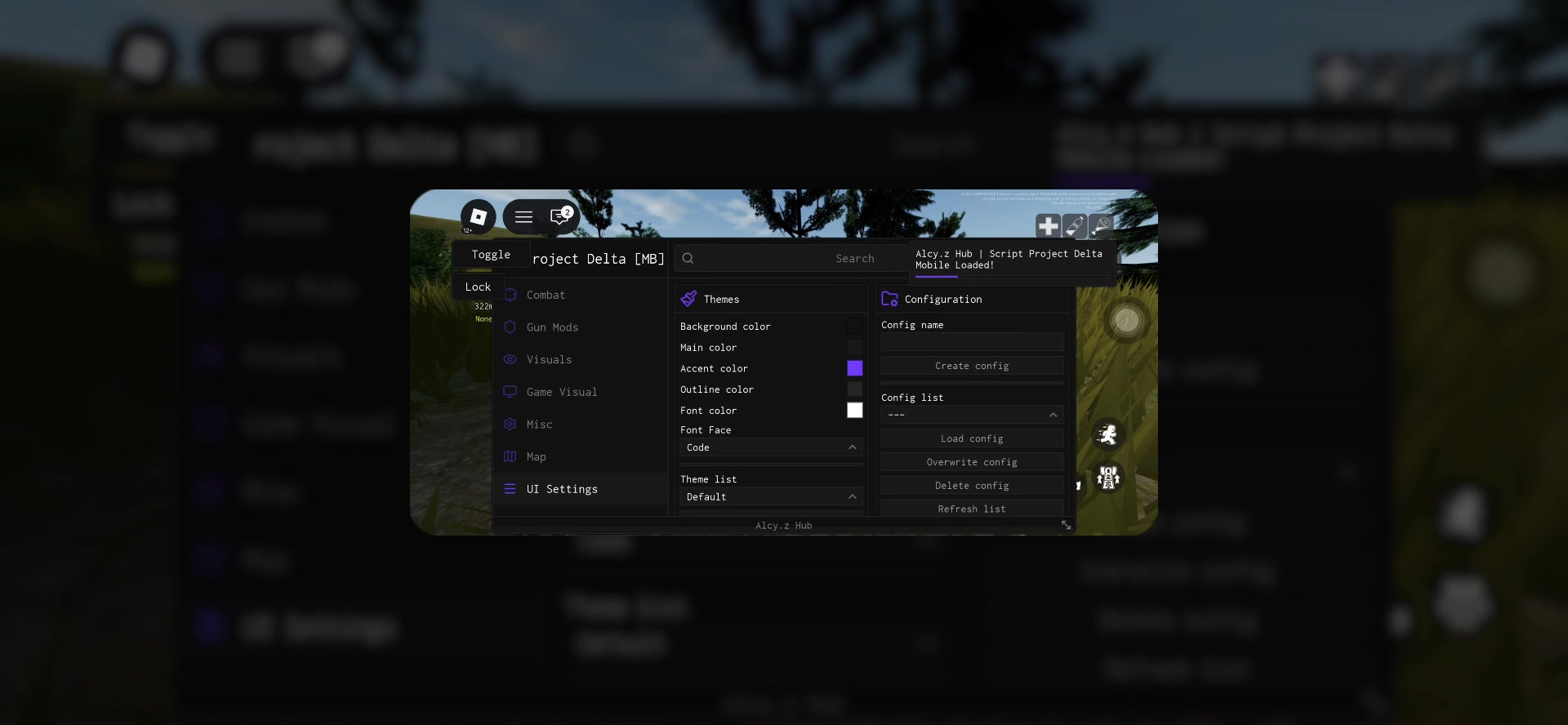Click the Configuration section title
1568x725 pixels.
pyautogui.click(x=943, y=300)
